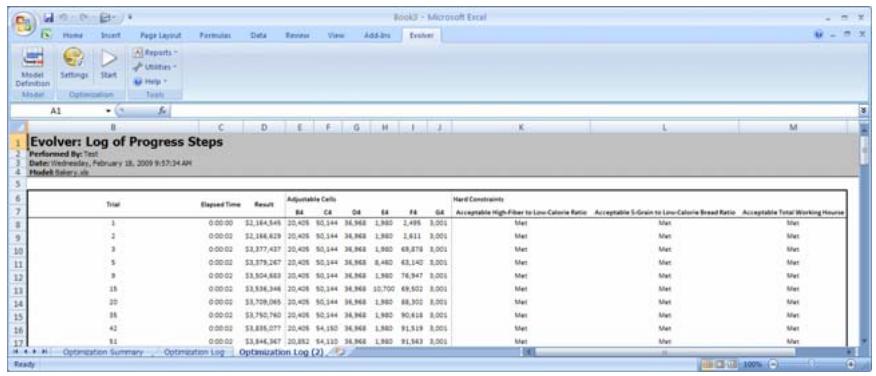The width and height of the screenshot is (876, 376).
Task: Open the Optimization Log sheet tab
Action: (194, 353)
